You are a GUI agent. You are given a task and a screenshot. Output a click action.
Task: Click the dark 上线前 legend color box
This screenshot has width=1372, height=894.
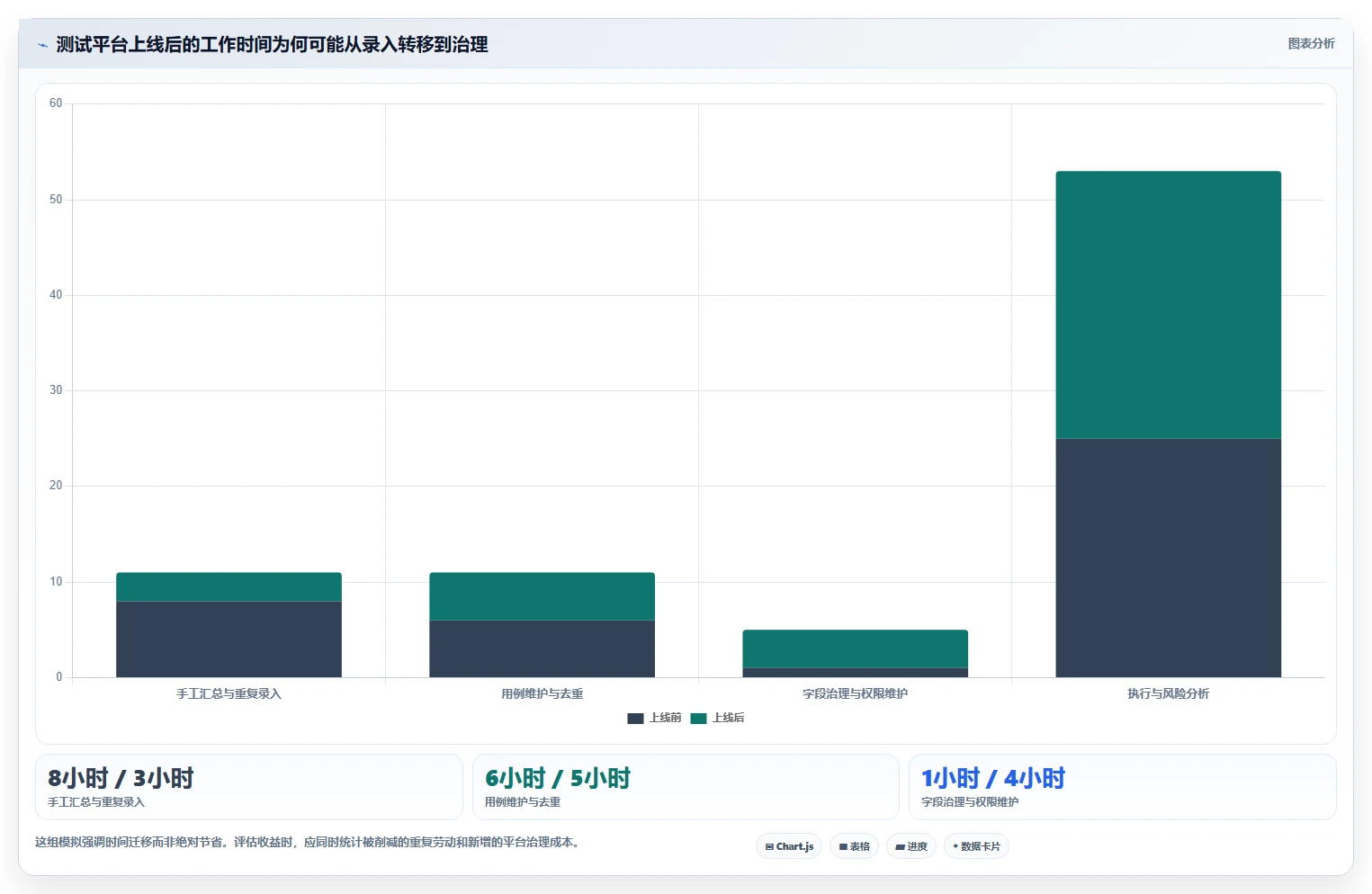(635, 718)
